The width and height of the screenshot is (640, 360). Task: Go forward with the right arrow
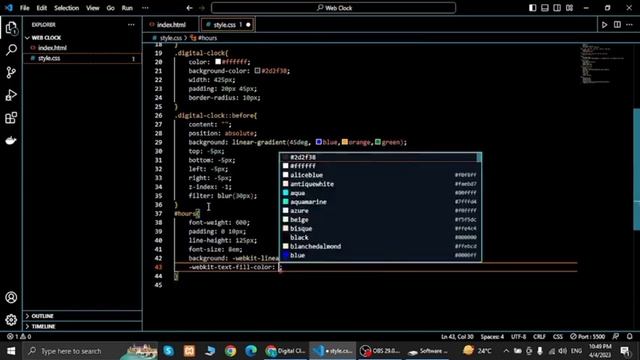pos(202,8)
